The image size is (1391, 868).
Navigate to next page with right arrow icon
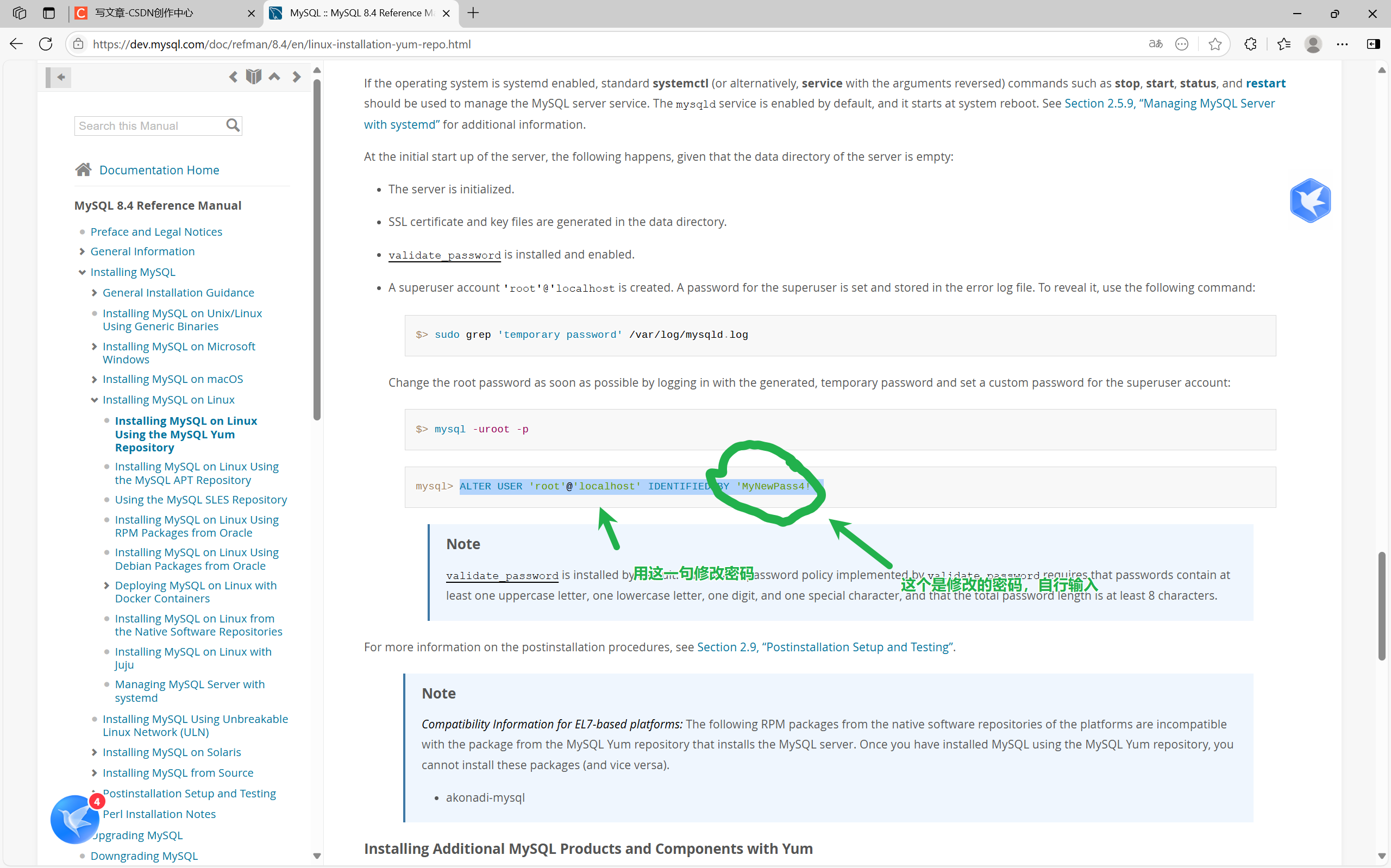pyautogui.click(x=296, y=76)
